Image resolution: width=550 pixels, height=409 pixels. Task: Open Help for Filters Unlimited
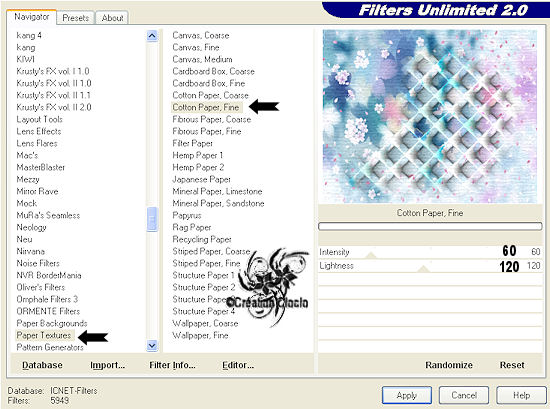click(x=521, y=395)
